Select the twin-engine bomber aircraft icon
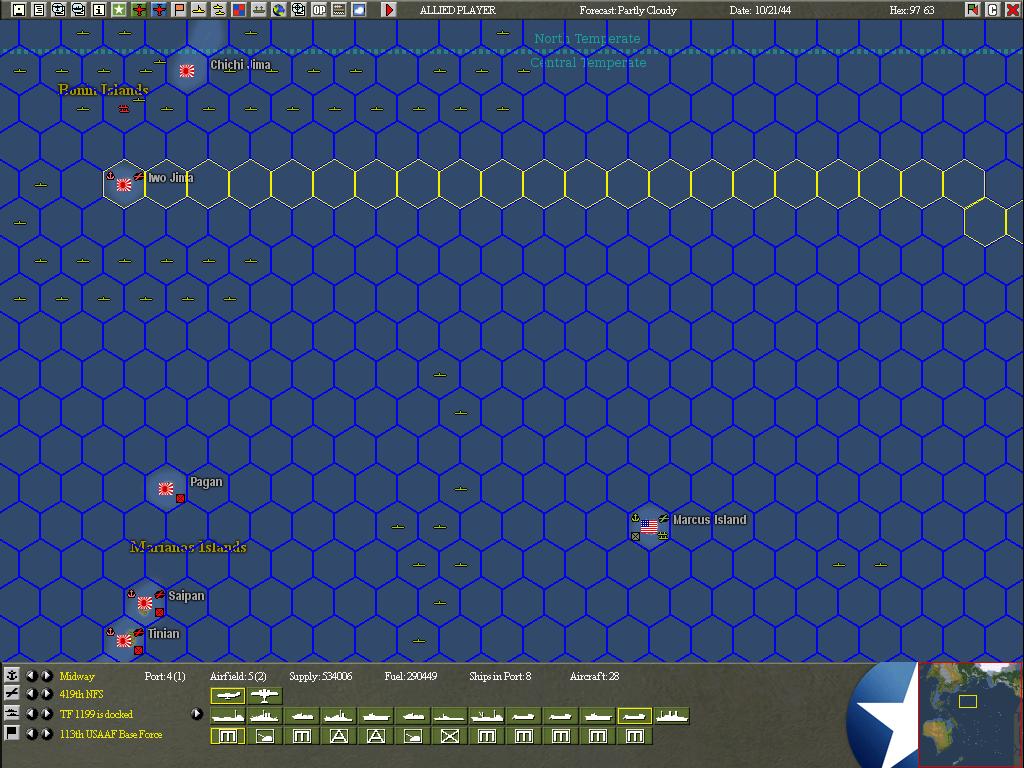 pyautogui.click(x=264, y=696)
